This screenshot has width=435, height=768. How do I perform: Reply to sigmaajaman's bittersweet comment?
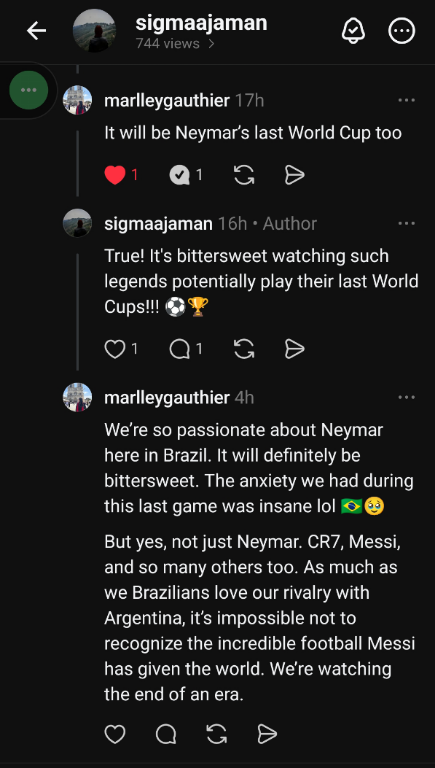pyautogui.click(x=179, y=349)
